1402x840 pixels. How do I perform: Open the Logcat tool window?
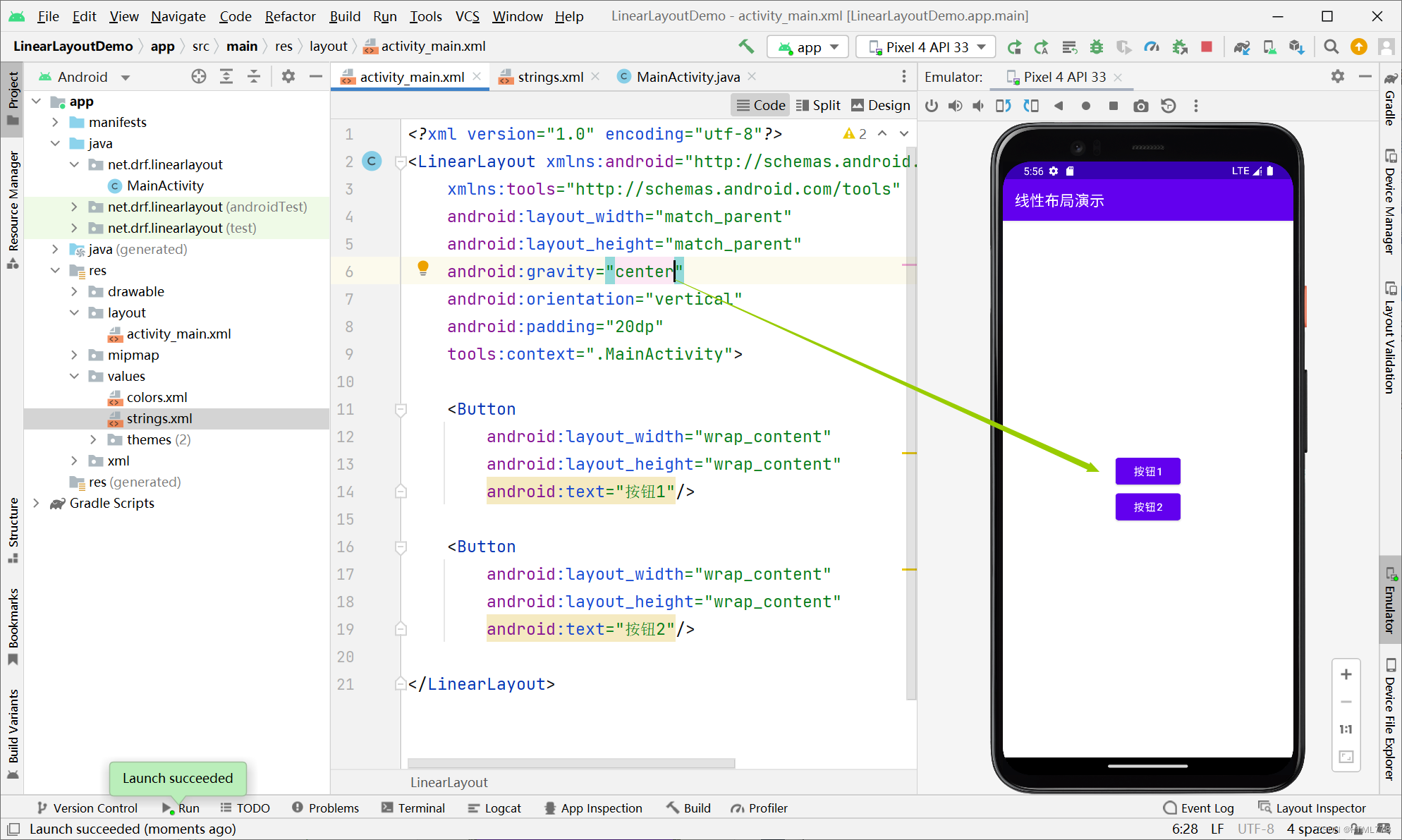click(x=494, y=808)
